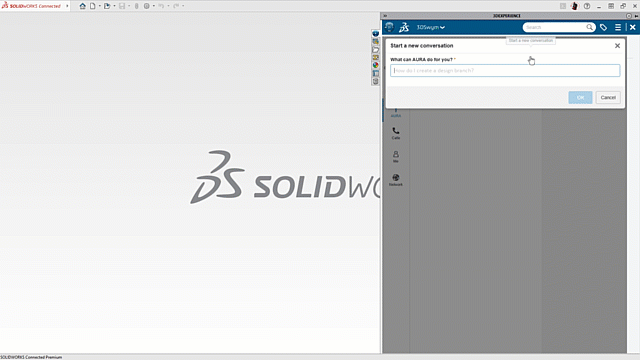Click the AURA question text field
This screenshot has height=360, width=640.
pos(505,71)
